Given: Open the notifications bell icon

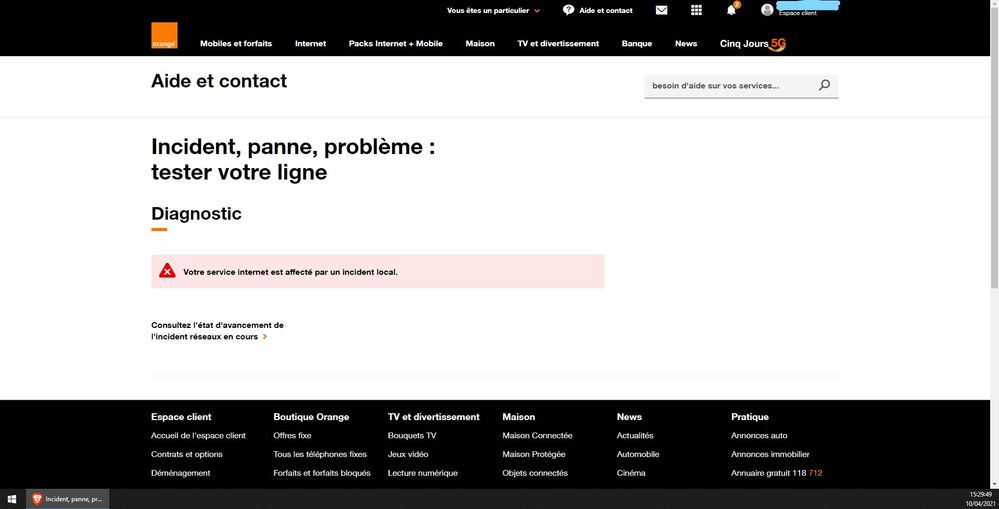Looking at the screenshot, I should [732, 10].
